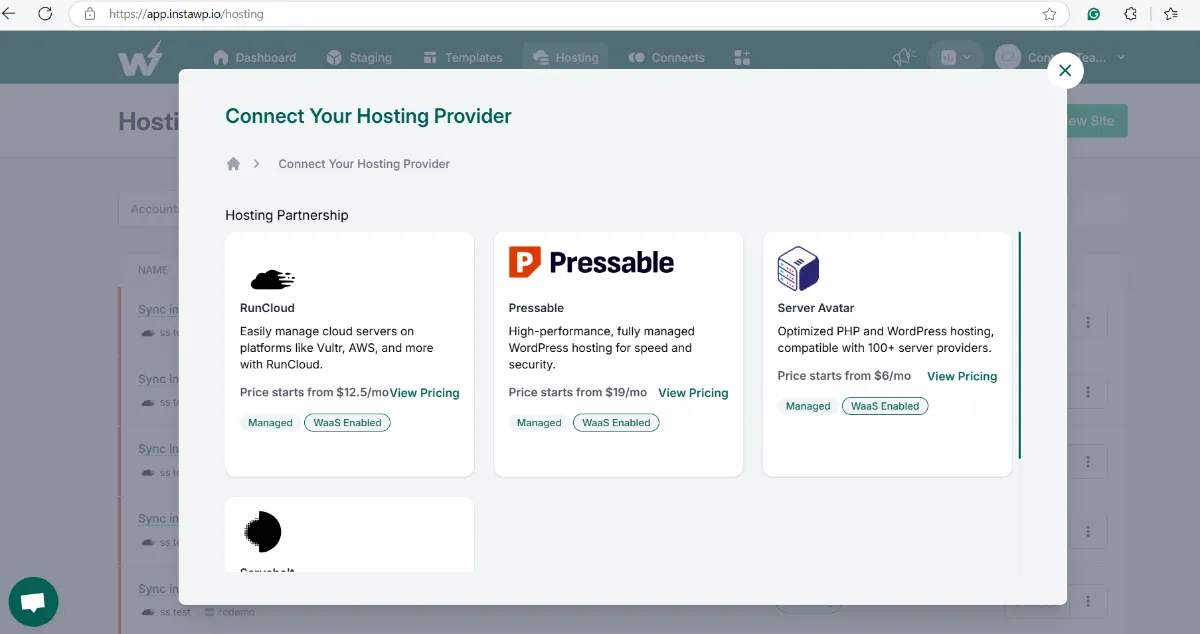
Task: Click WaaS Enabled tag on Pressable card
Action: tap(616, 423)
